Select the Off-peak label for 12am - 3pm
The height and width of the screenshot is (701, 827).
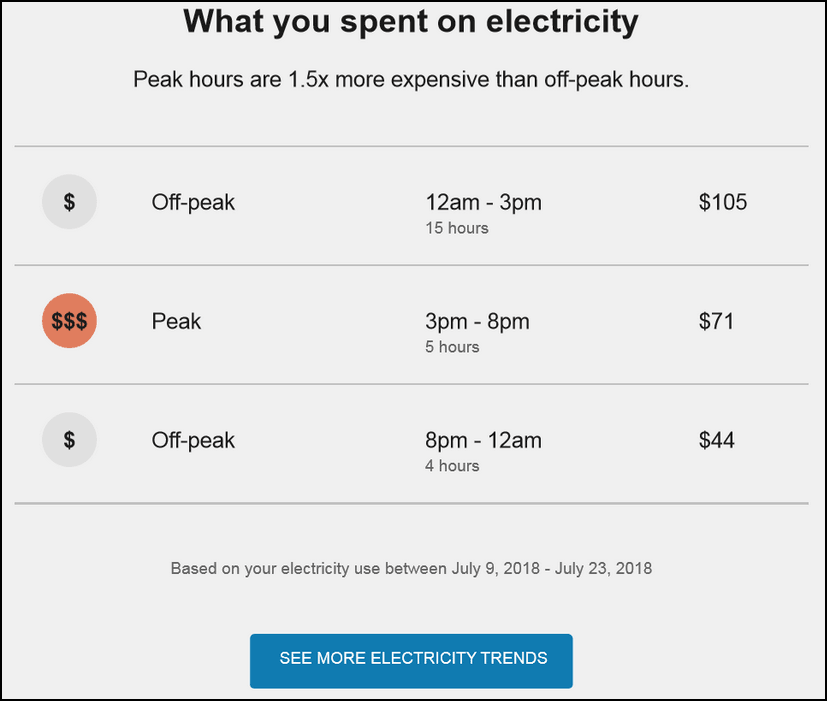pyautogui.click(x=193, y=203)
